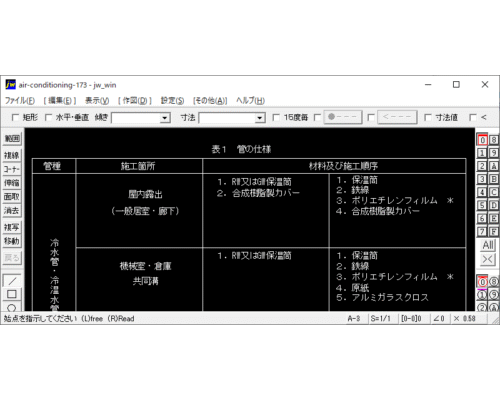The height and width of the screenshot is (400, 500).
Task: Click the layer invert X button
Action: point(488,259)
